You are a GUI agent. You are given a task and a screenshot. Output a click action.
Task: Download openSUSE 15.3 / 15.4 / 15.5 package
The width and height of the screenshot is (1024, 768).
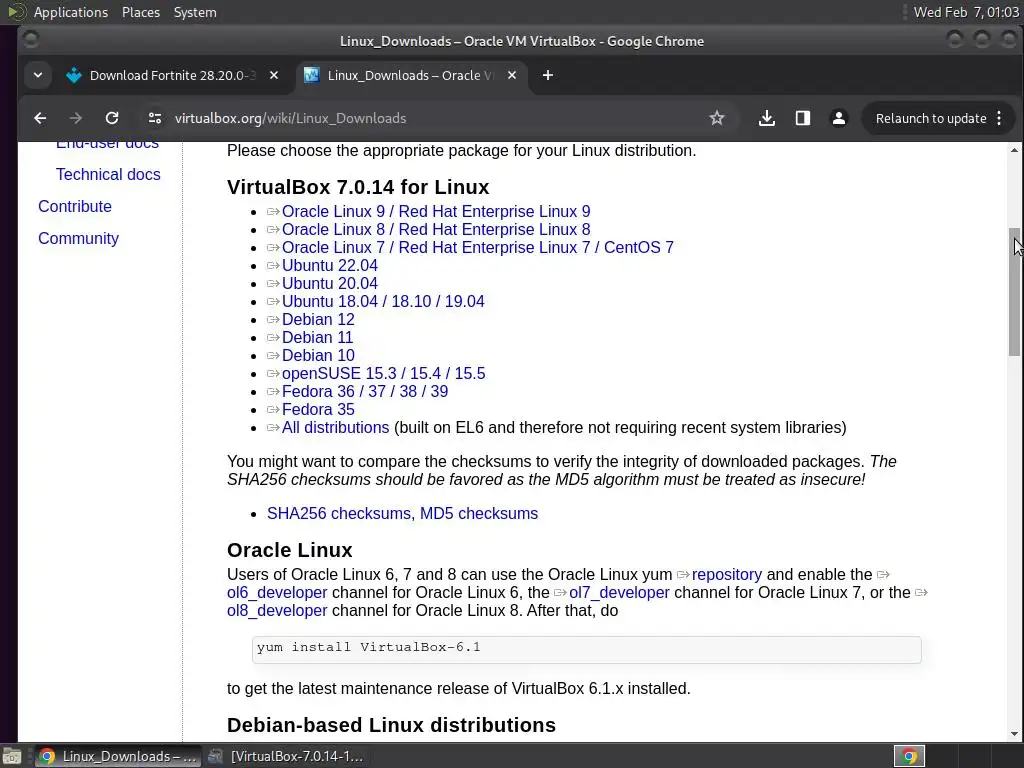point(383,374)
